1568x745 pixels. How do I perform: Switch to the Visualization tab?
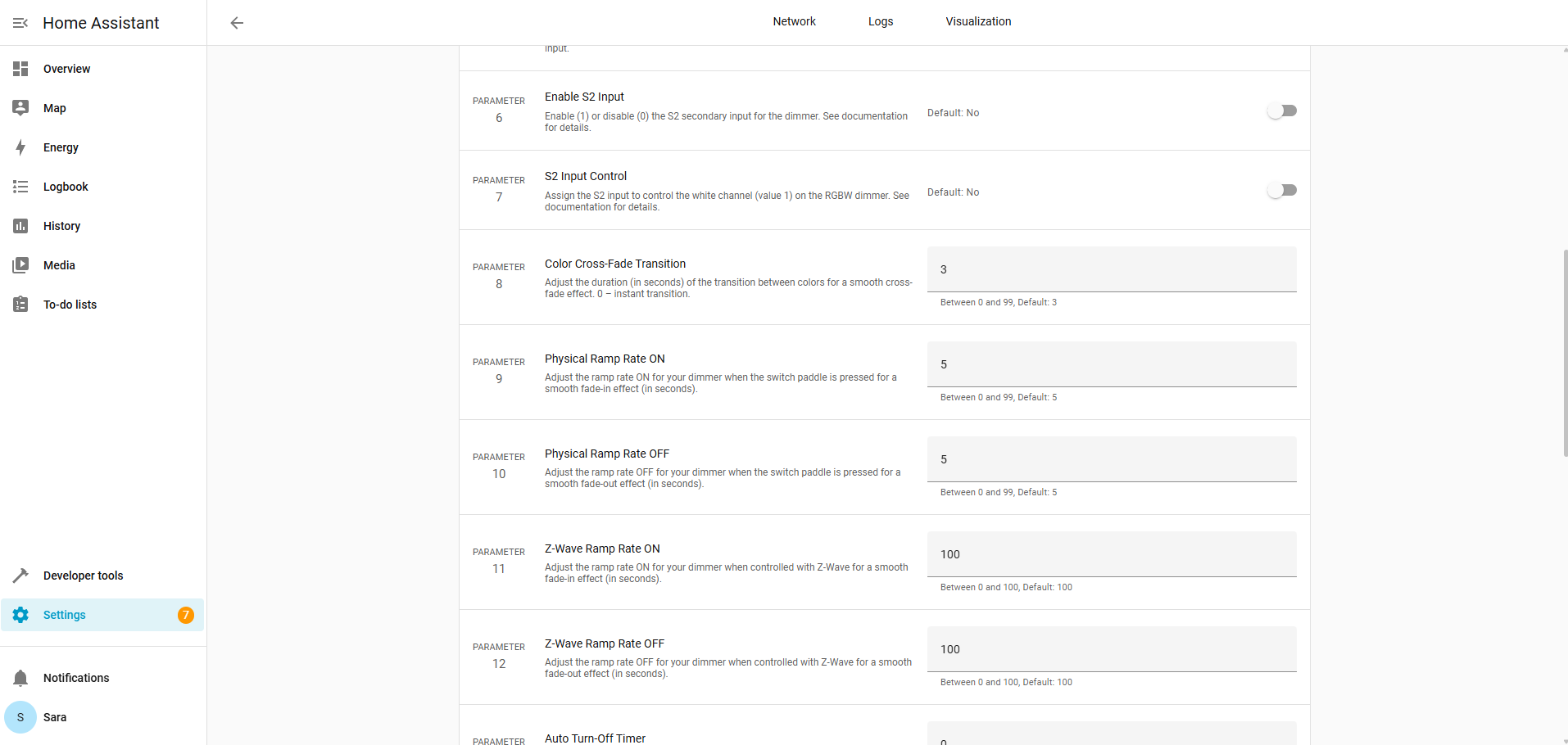(x=978, y=21)
